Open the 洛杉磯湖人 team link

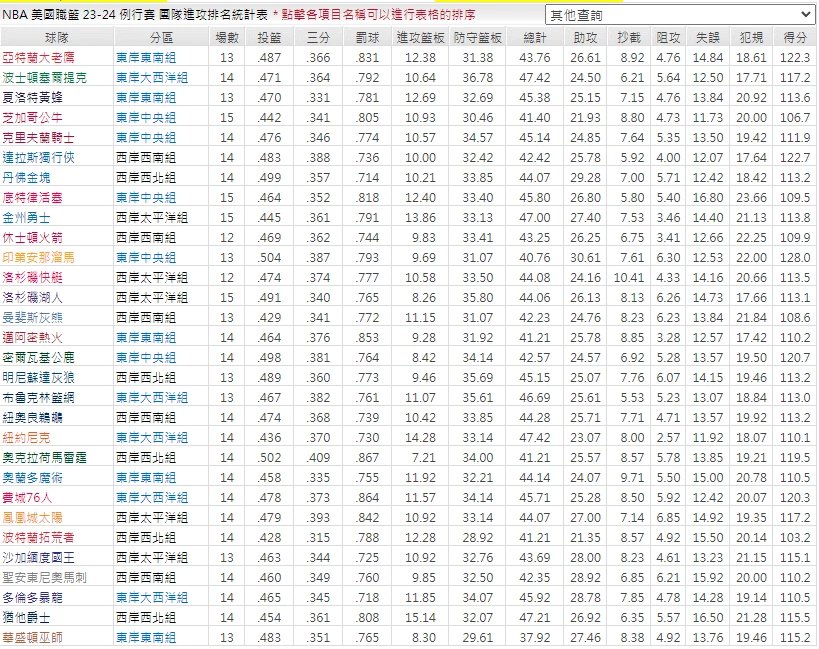click(x=32, y=298)
